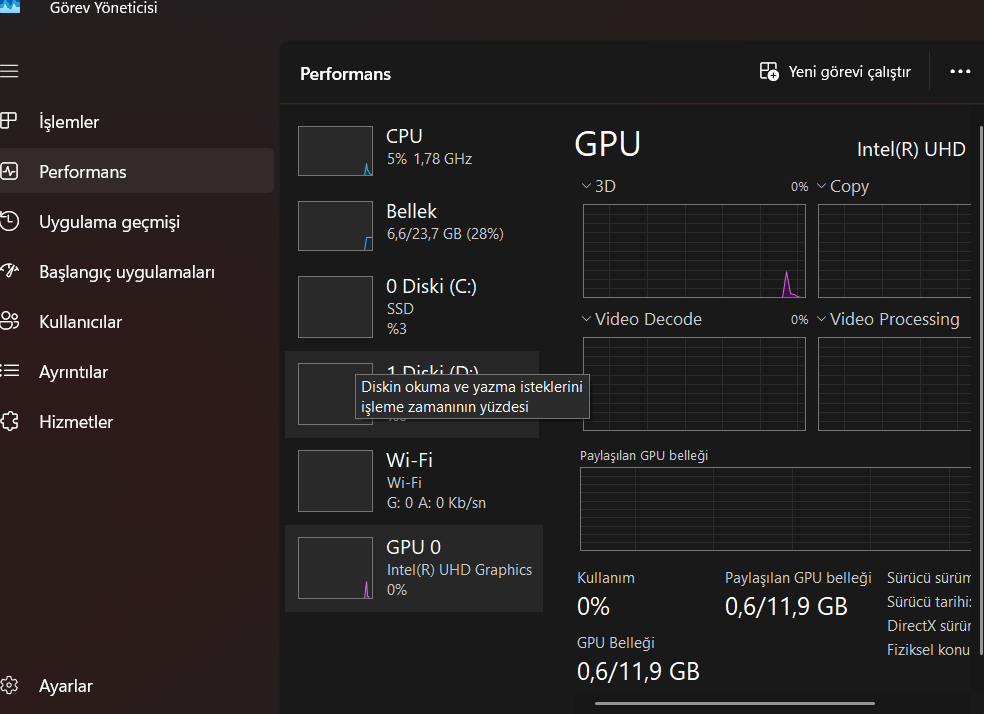This screenshot has width=984, height=714.
Task: Open Uygulama geçmişi history icon
Action: click(x=9, y=222)
